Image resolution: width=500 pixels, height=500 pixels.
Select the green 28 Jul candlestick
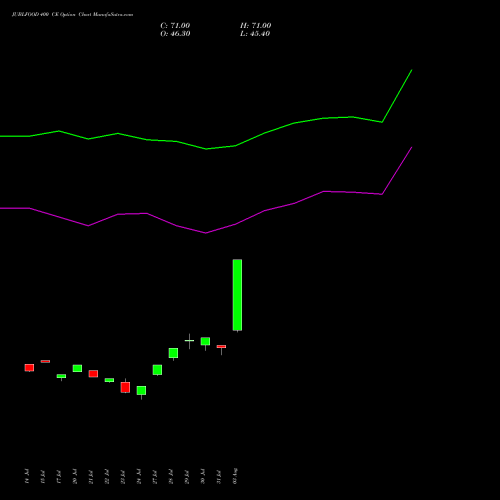[173, 353]
